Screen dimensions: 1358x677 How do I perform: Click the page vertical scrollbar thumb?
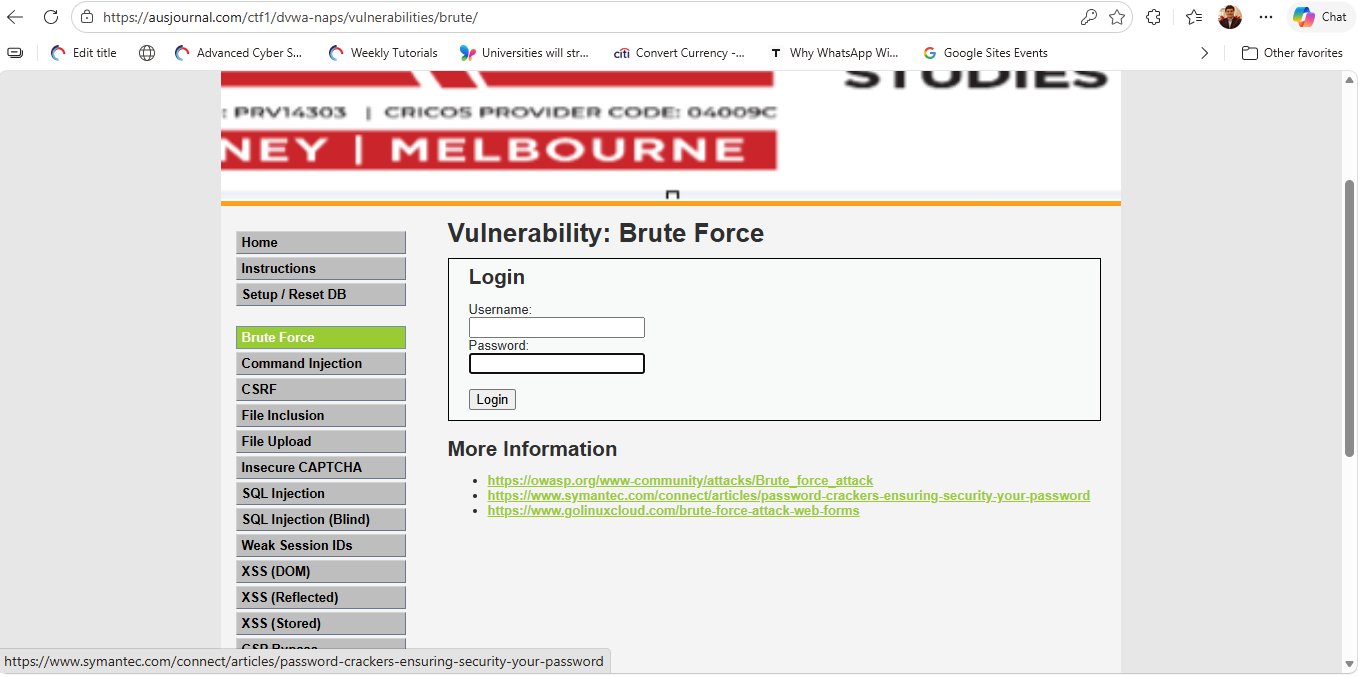1350,318
